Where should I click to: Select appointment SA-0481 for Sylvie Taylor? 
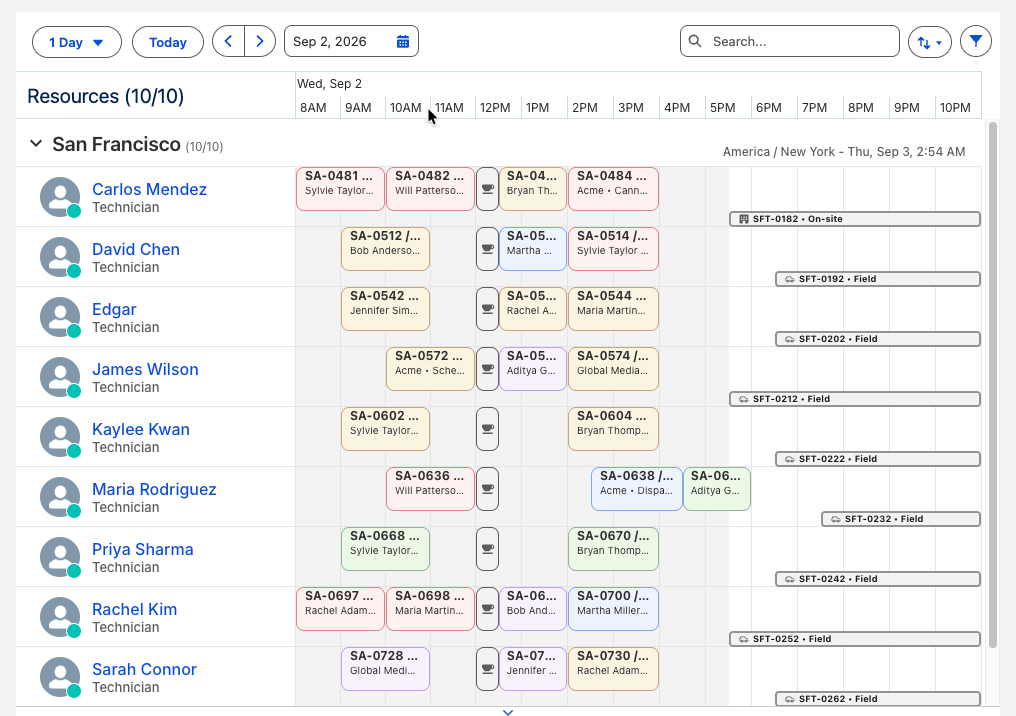point(340,189)
